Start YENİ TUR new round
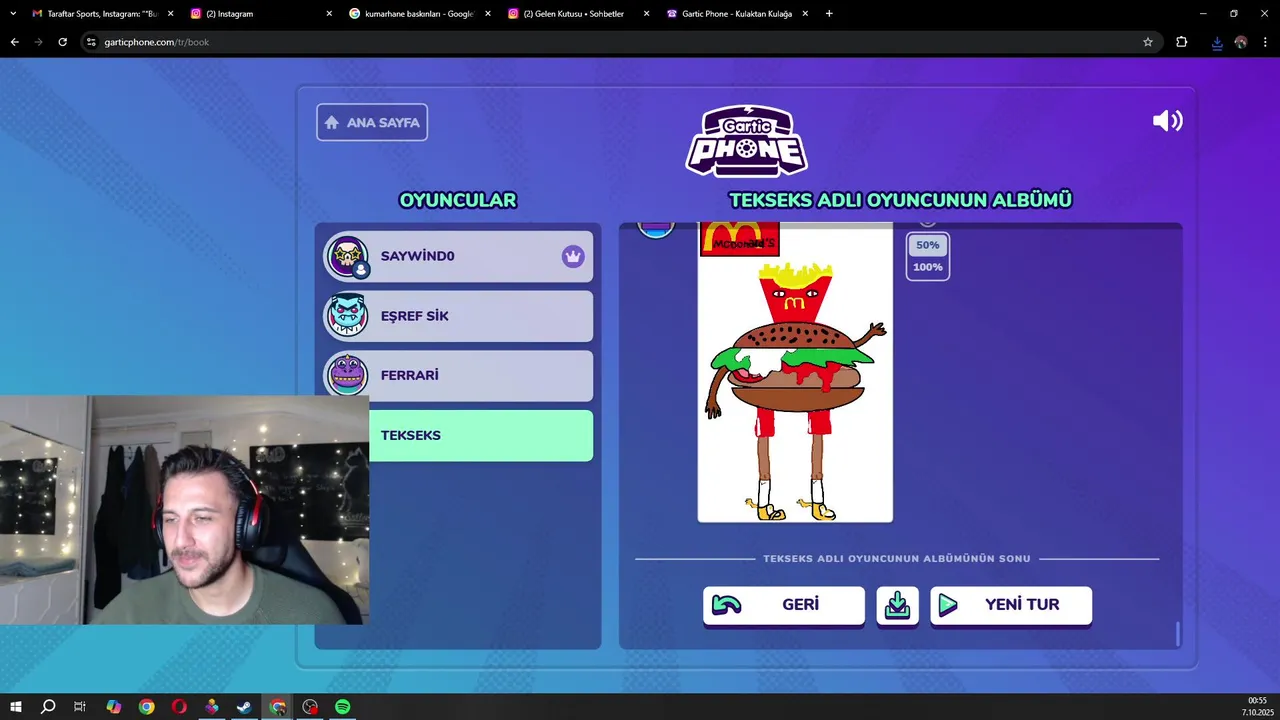This screenshot has height=720, width=1280. coord(1010,605)
